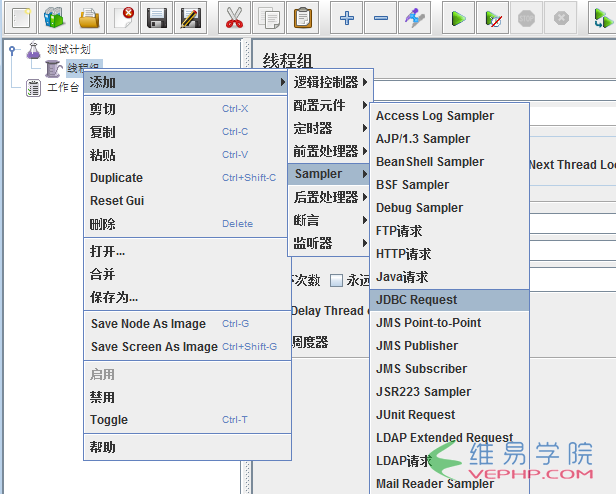Click the Copy icon in toolbar
616x494 pixels.
point(268,18)
